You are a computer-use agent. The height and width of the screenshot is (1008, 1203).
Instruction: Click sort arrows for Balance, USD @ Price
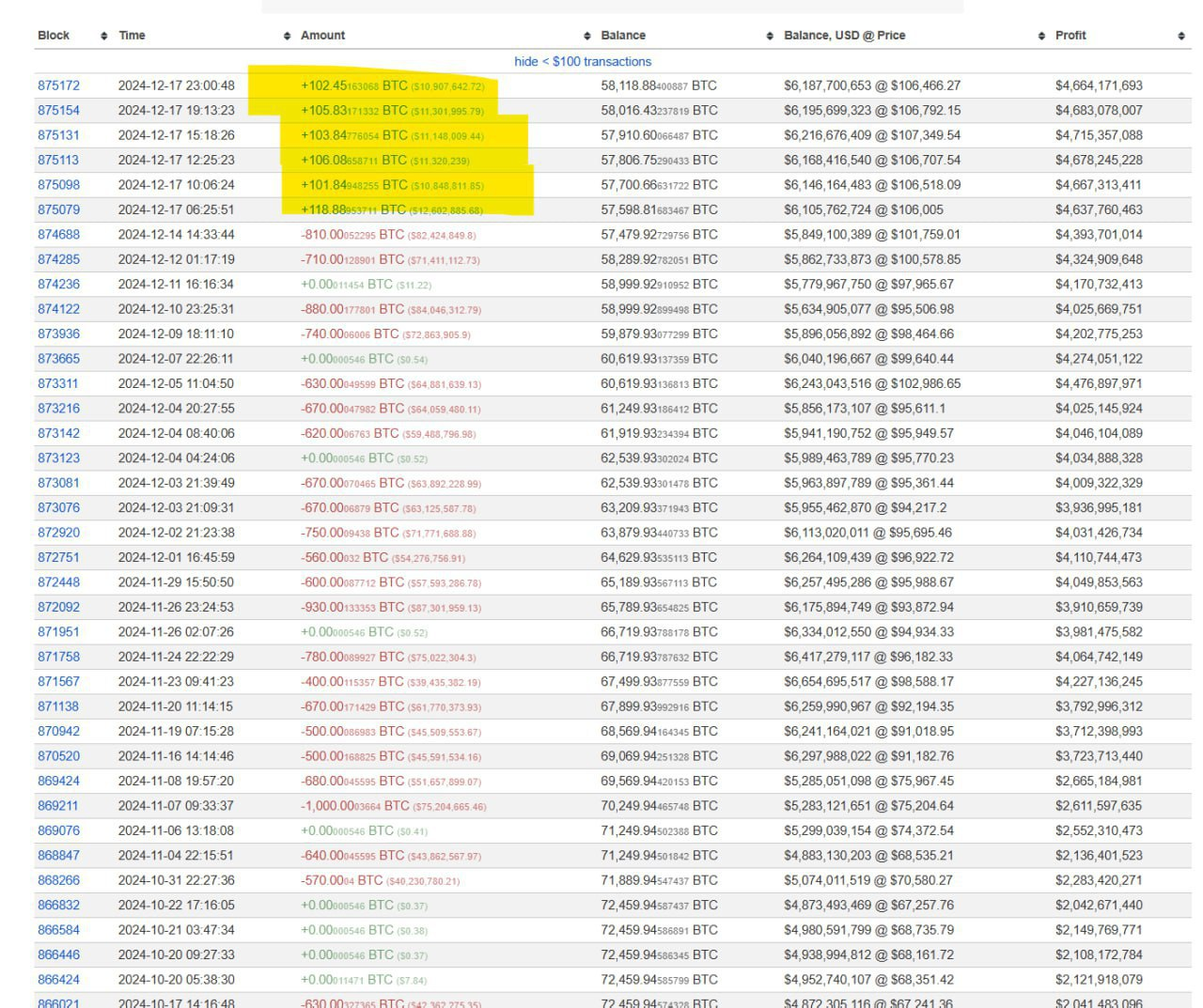1041,36
